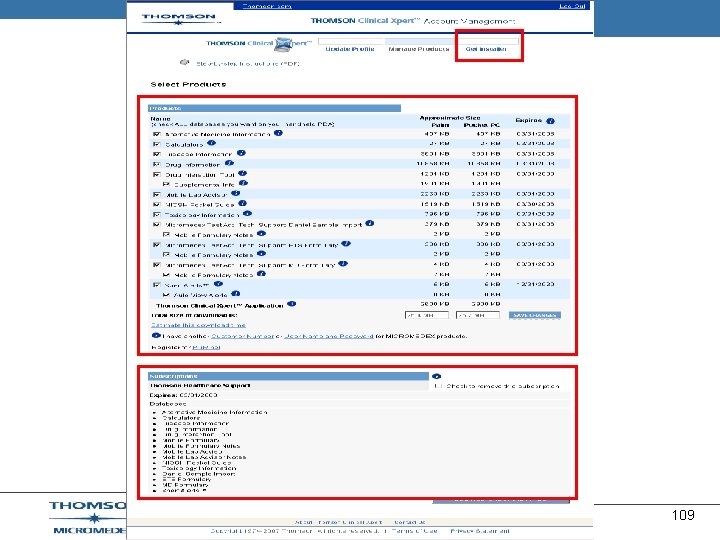Click the Palm total download size field
The height and width of the screenshot is (540, 720).
tap(427, 315)
